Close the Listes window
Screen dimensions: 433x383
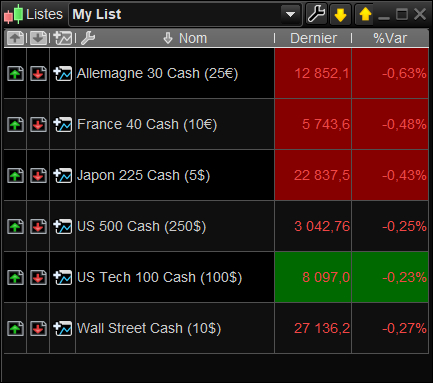pos(420,14)
